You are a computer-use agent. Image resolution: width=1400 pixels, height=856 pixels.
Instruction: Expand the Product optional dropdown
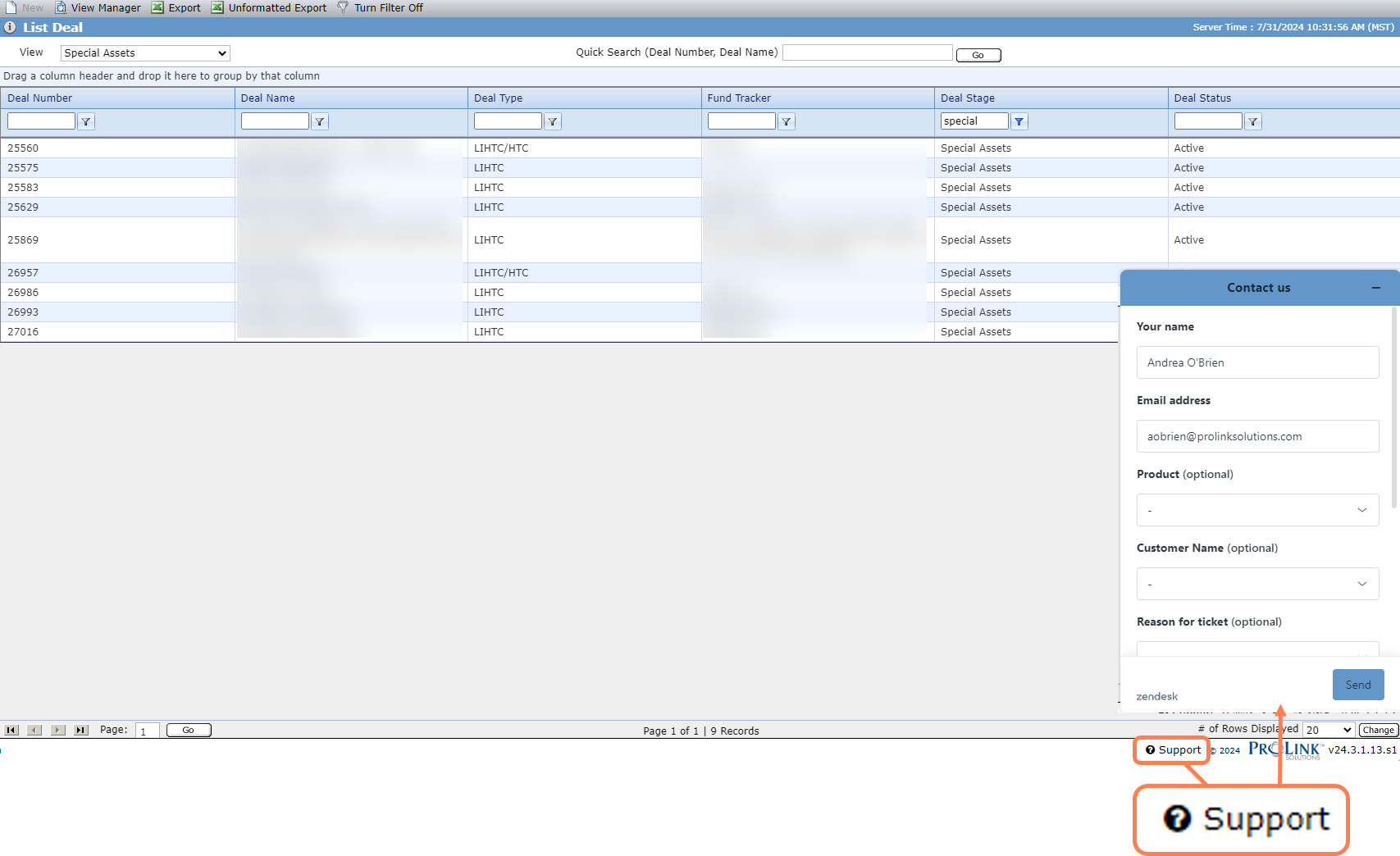(x=1258, y=510)
